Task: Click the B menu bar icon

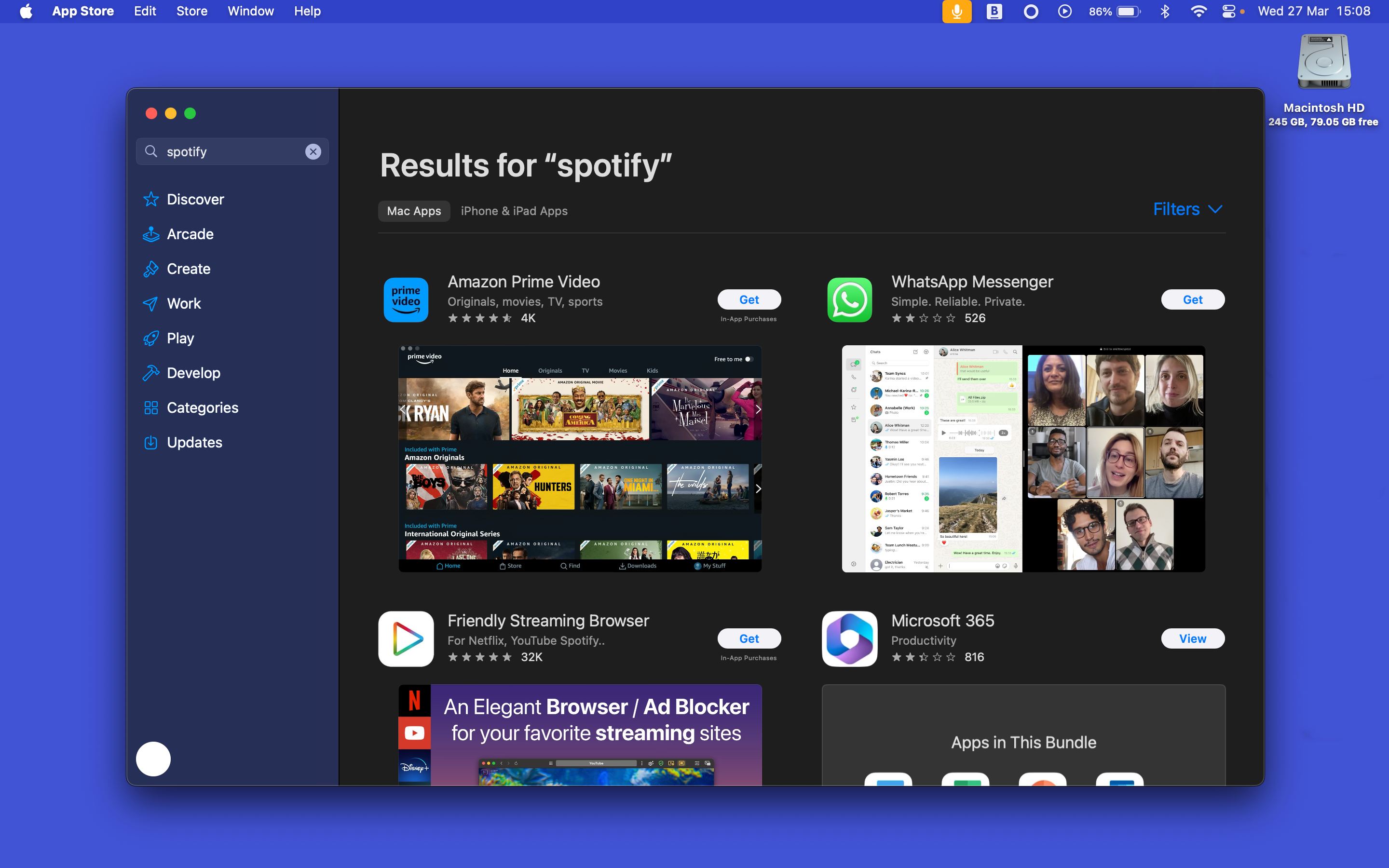Action: tap(994, 12)
